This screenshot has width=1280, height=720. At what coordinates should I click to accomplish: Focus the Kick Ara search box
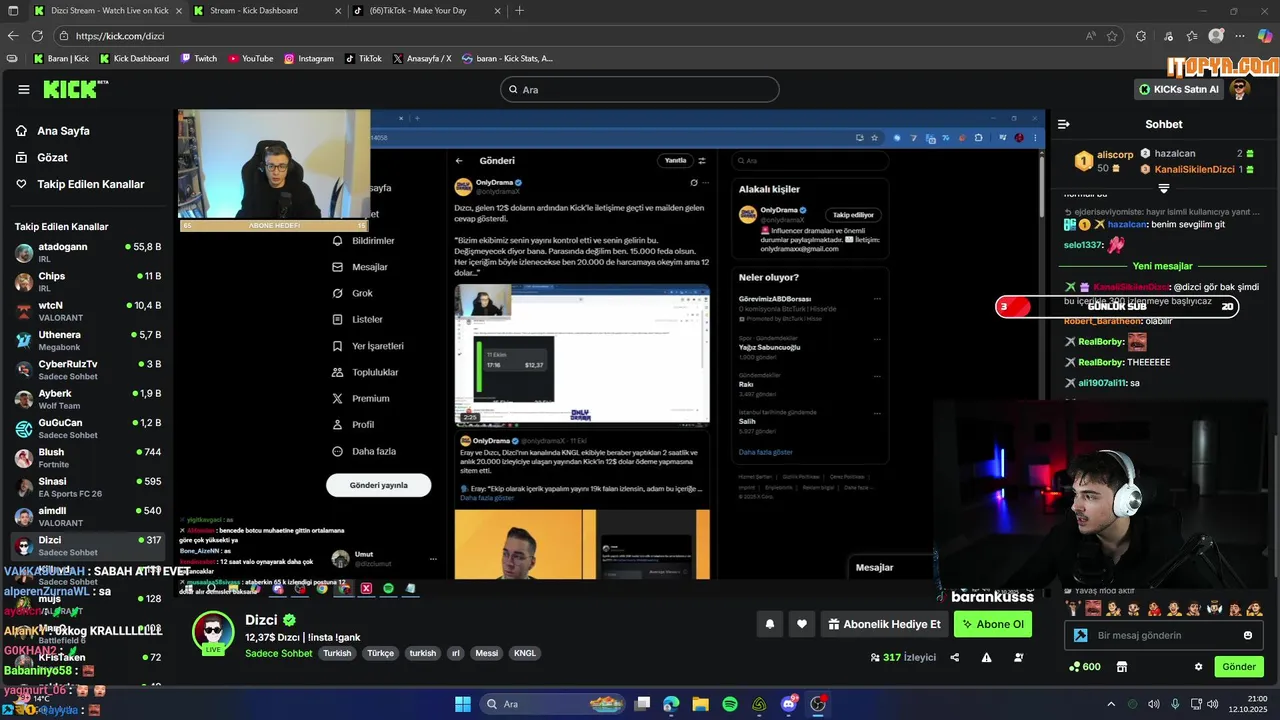(639, 89)
